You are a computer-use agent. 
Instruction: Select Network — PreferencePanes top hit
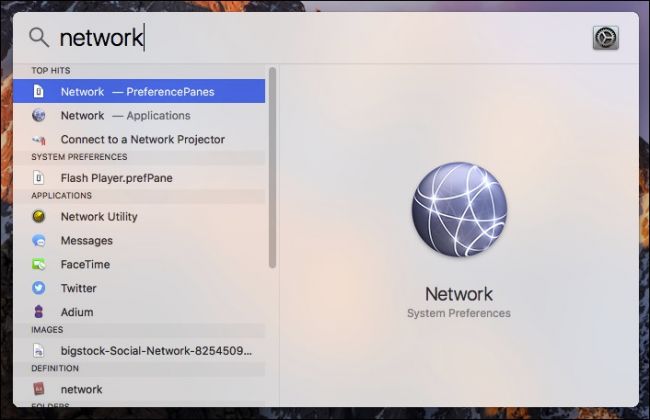(139, 91)
